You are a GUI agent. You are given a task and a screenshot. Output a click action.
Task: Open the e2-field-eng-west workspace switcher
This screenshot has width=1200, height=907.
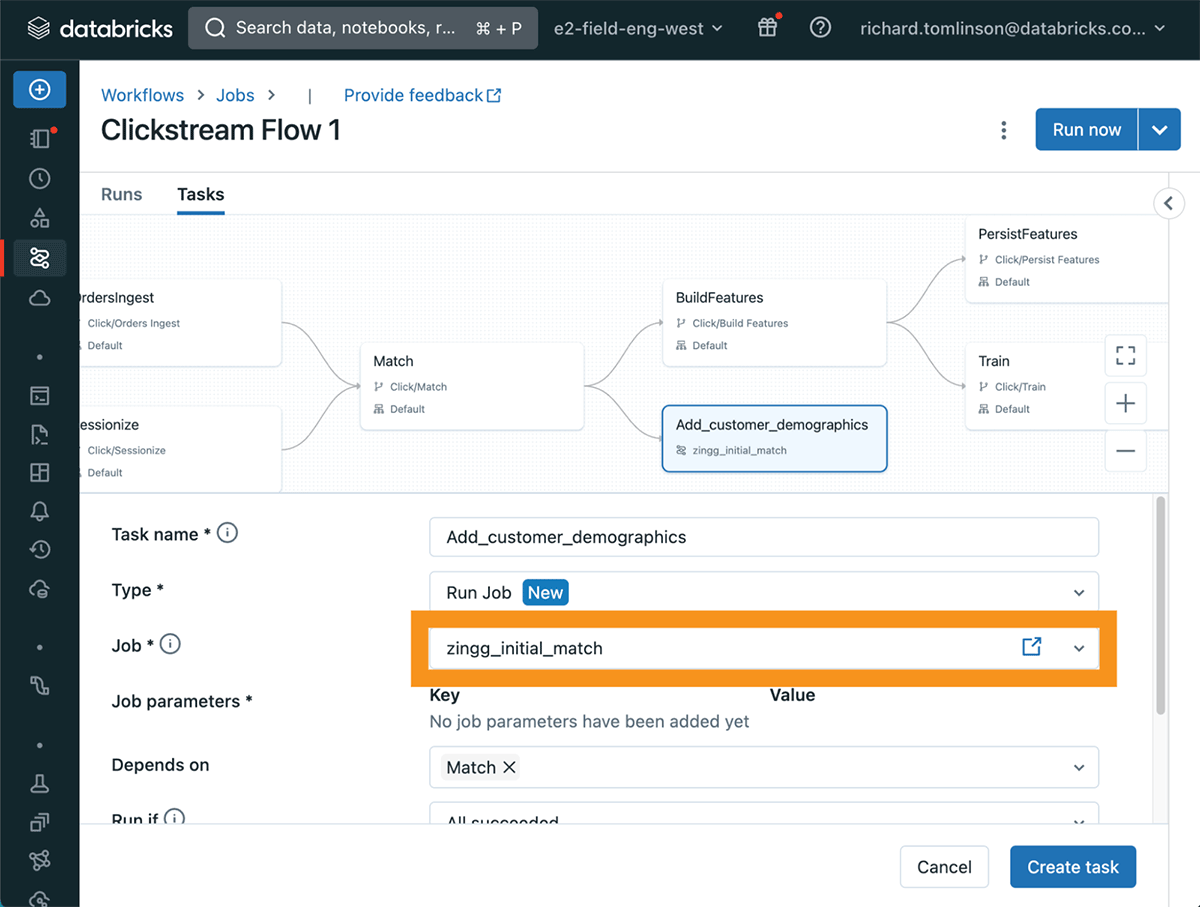click(638, 28)
